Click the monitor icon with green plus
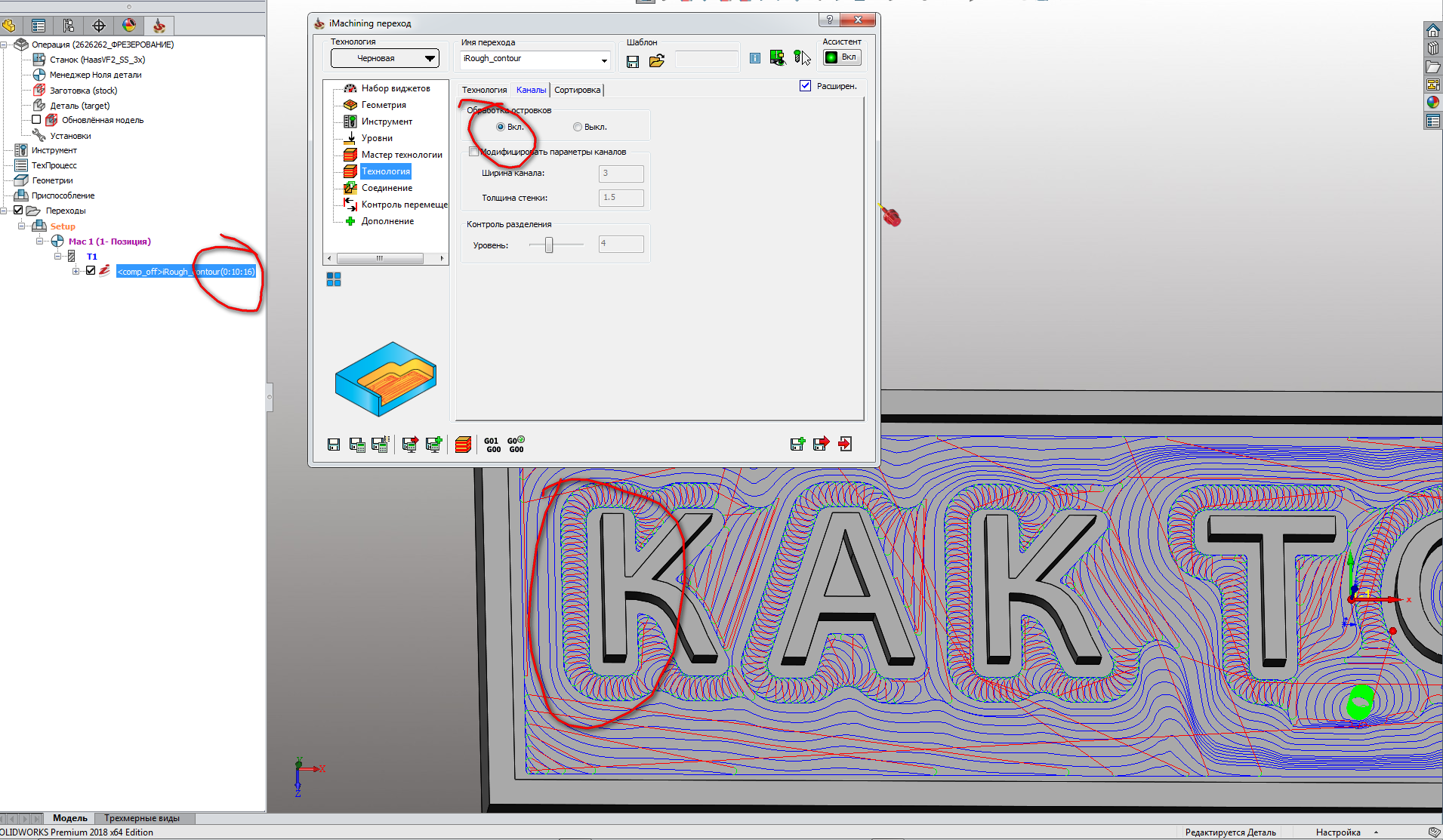 click(433, 445)
